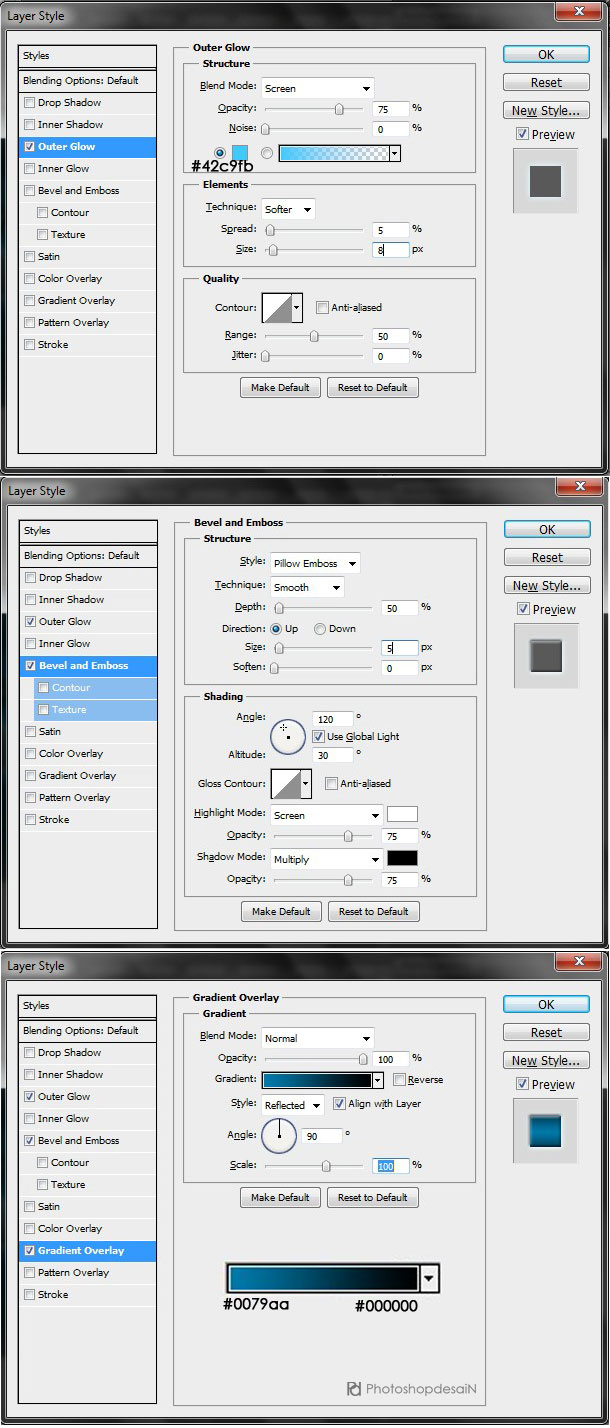Open the Pillow Emboss style dropdown

(313, 563)
